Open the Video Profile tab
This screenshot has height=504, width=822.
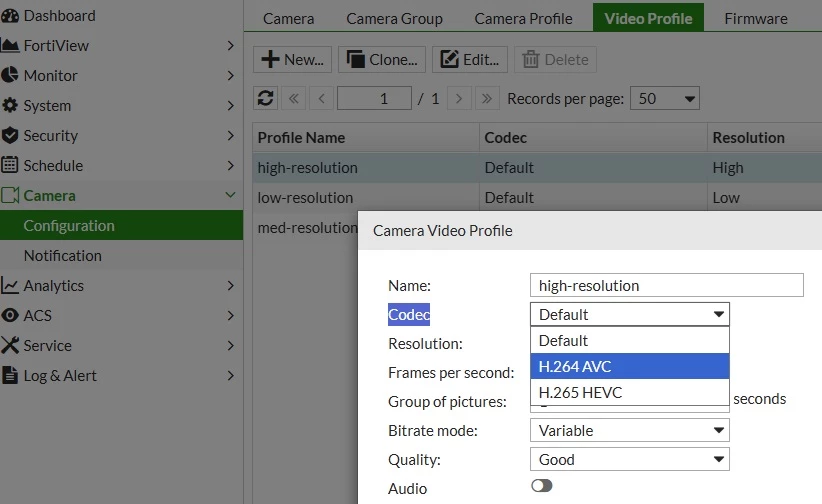[x=648, y=18]
